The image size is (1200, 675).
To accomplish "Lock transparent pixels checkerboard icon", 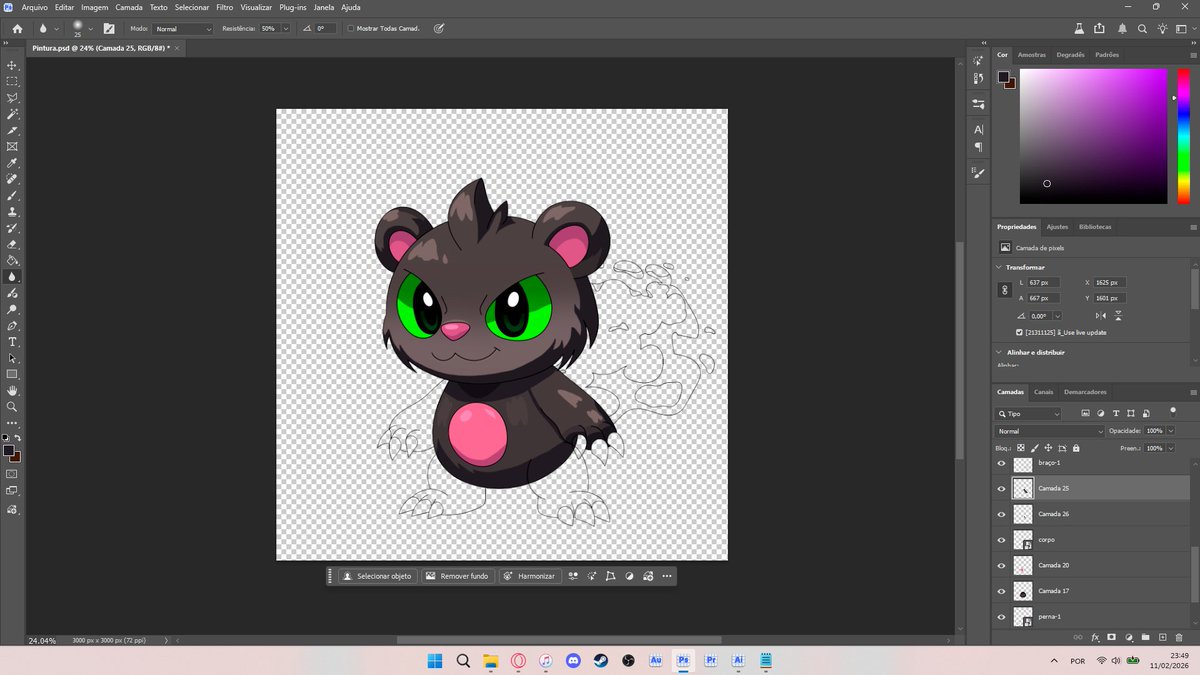I will [1021, 448].
